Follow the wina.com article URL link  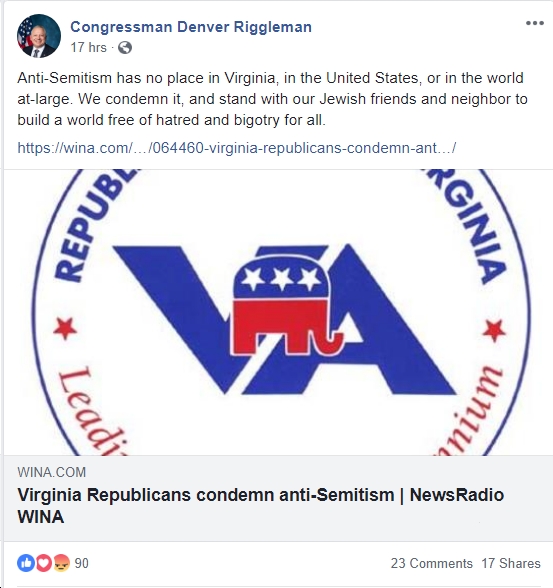click(x=237, y=148)
